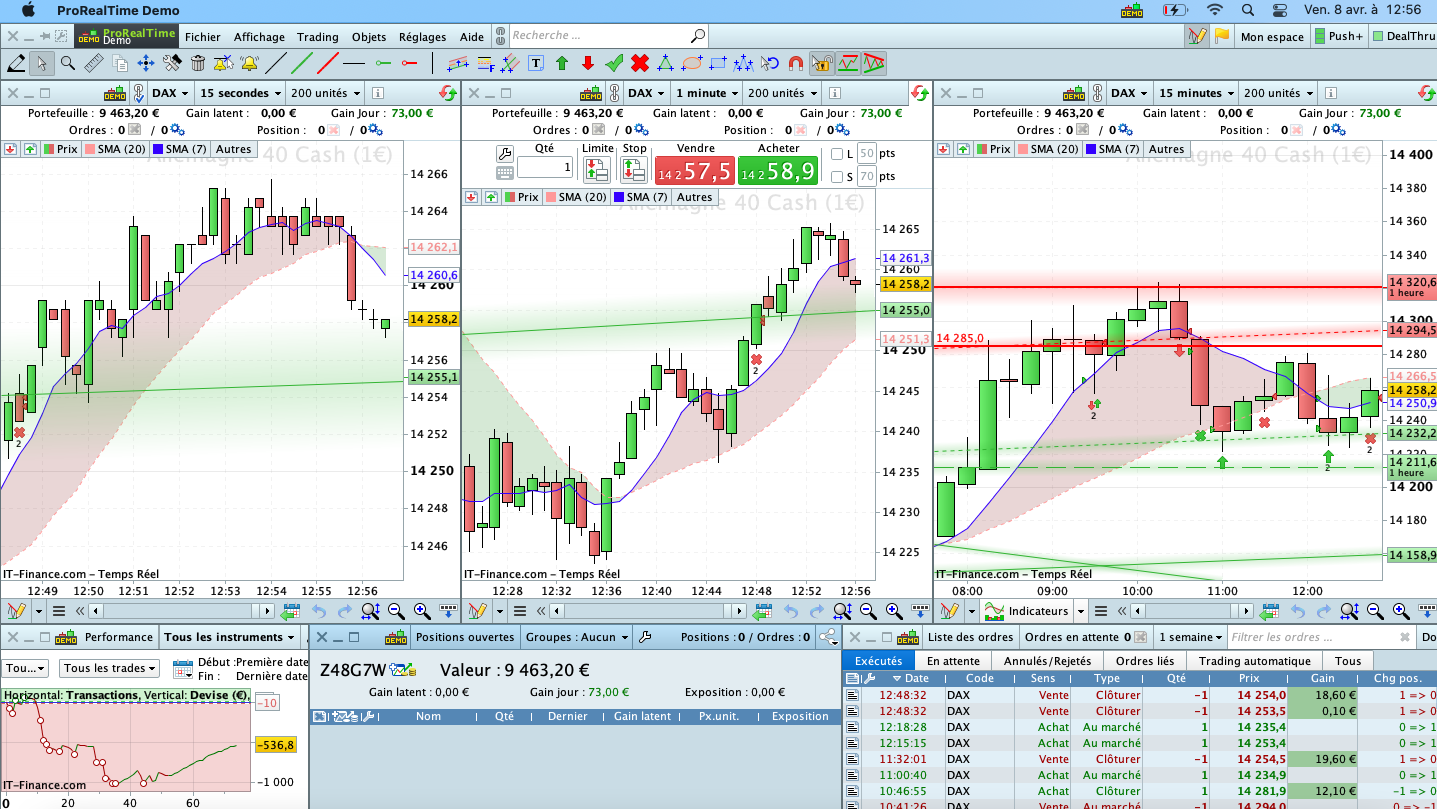Click the hammer and wrench tools icon

click(x=172, y=63)
